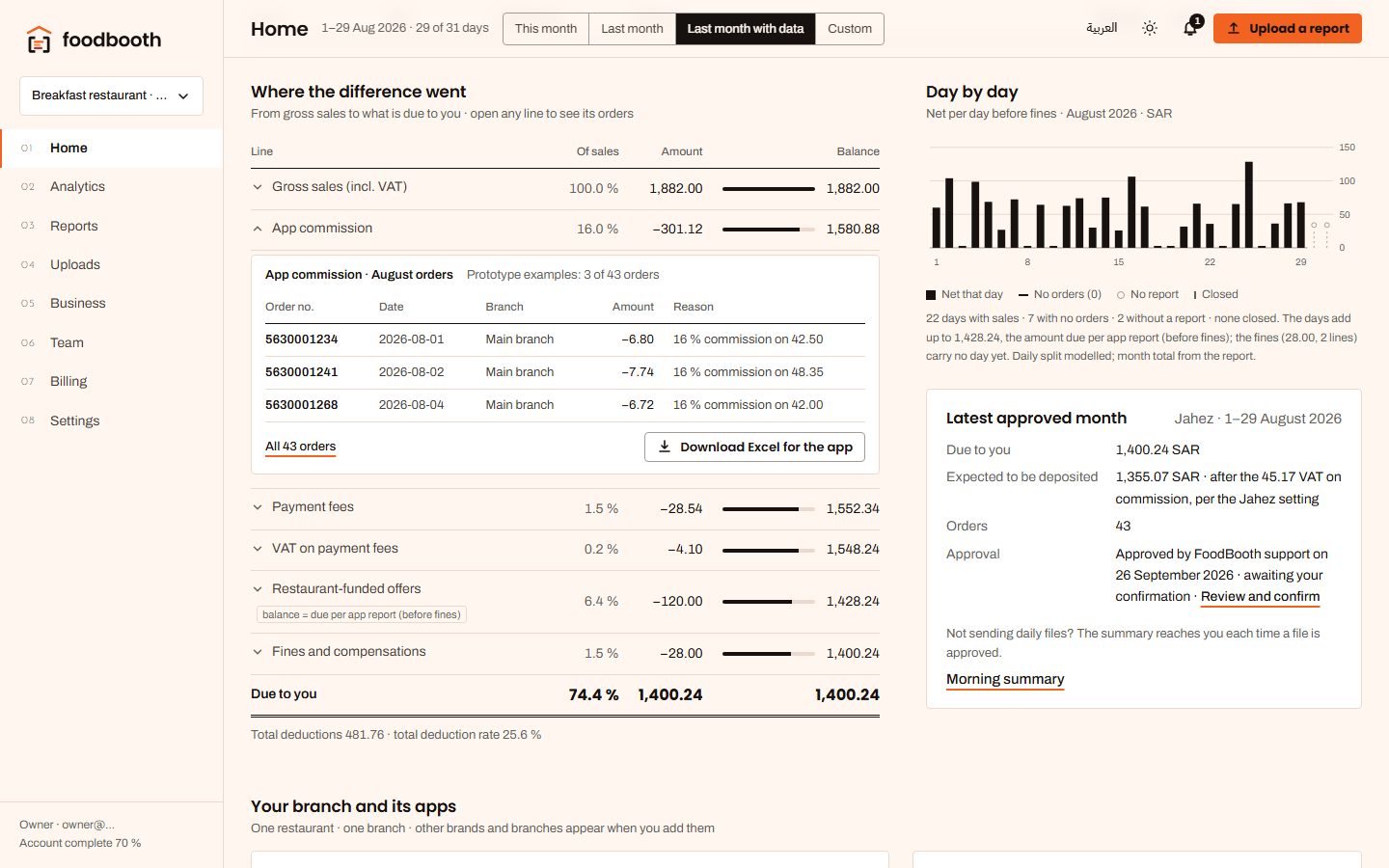Click the Gross sales balance bar
1389x868 pixels.
pyautogui.click(x=769, y=189)
